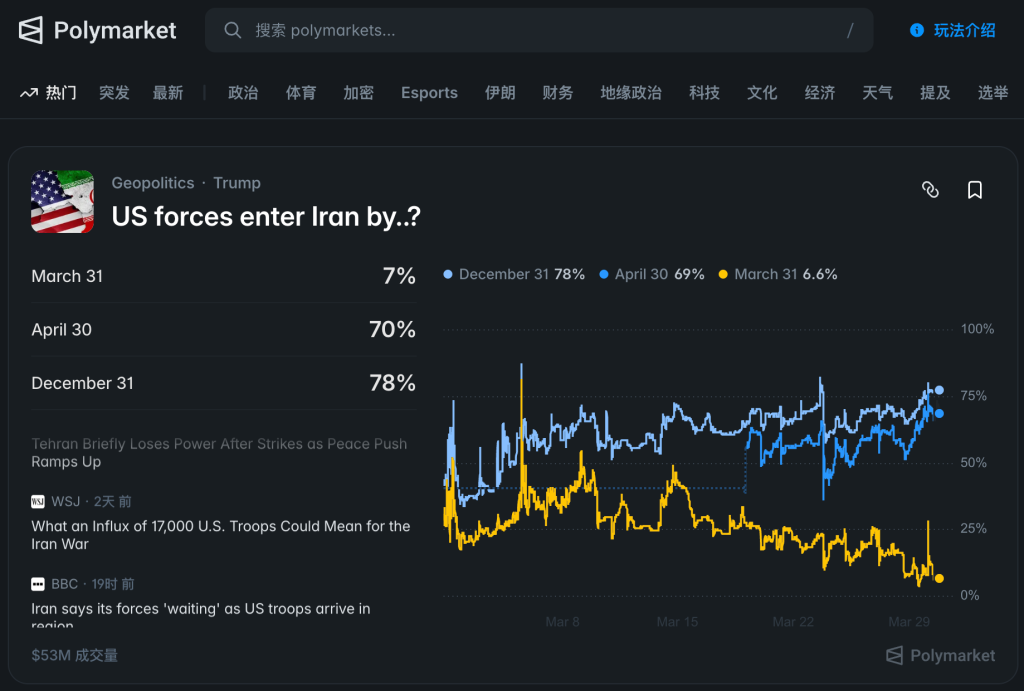Open the US-Iran flag market thumbnail
The height and width of the screenshot is (691, 1024).
(62, 201)
